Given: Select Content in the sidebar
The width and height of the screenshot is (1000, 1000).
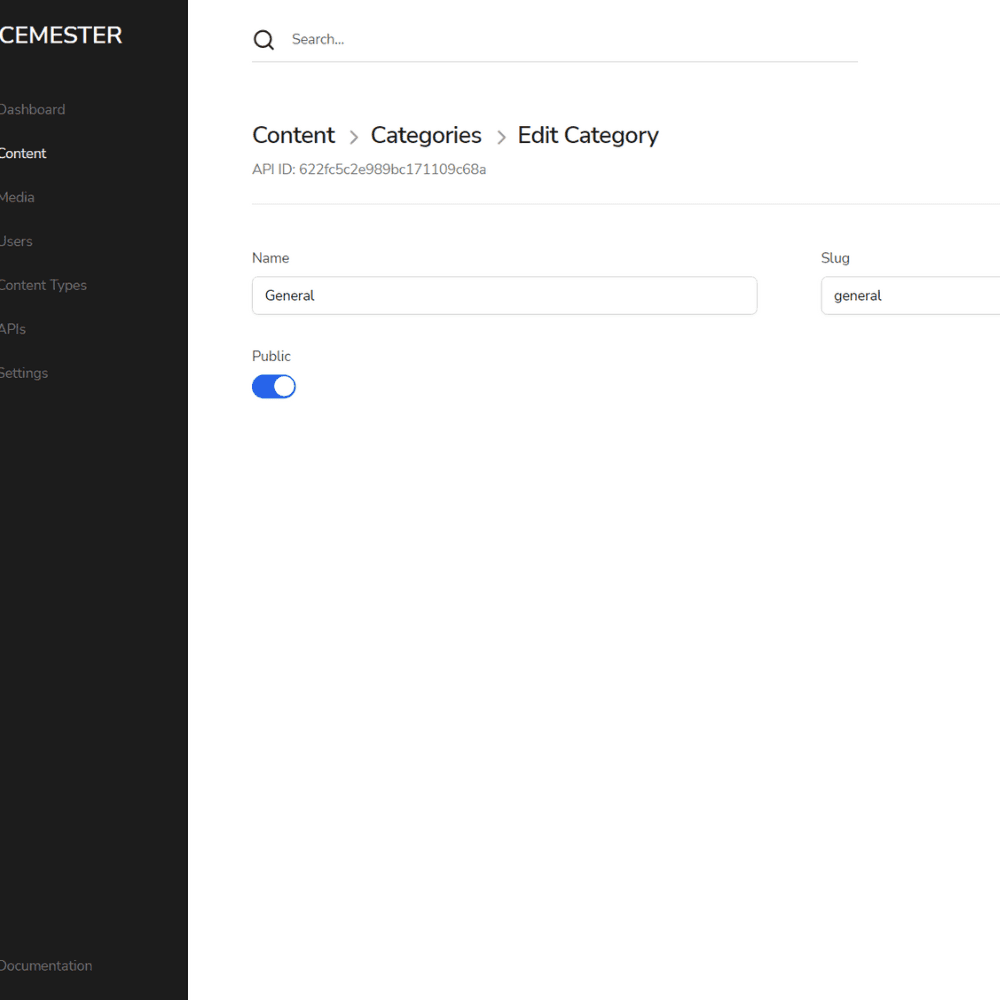Looking at the screenshot, I should coord(23,154).
